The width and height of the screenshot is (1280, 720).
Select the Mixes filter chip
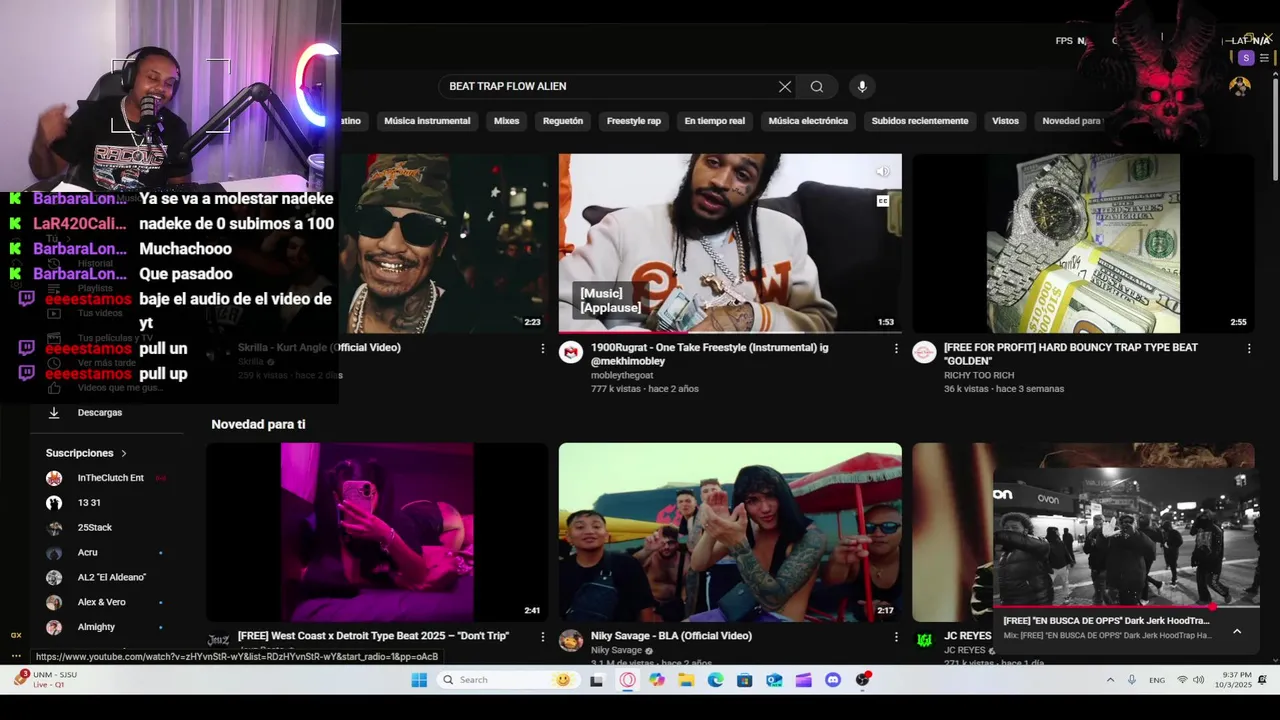pos(507,121)
